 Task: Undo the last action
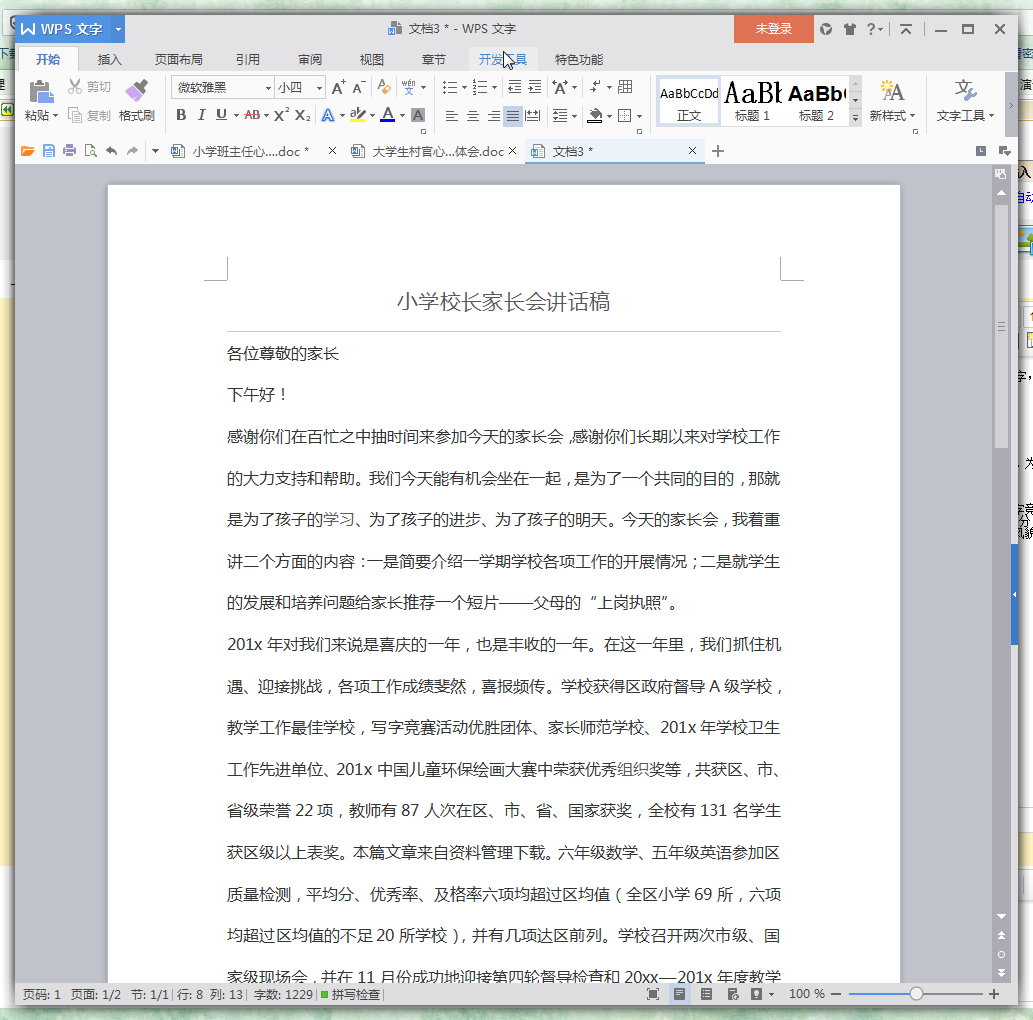[111, 152]
